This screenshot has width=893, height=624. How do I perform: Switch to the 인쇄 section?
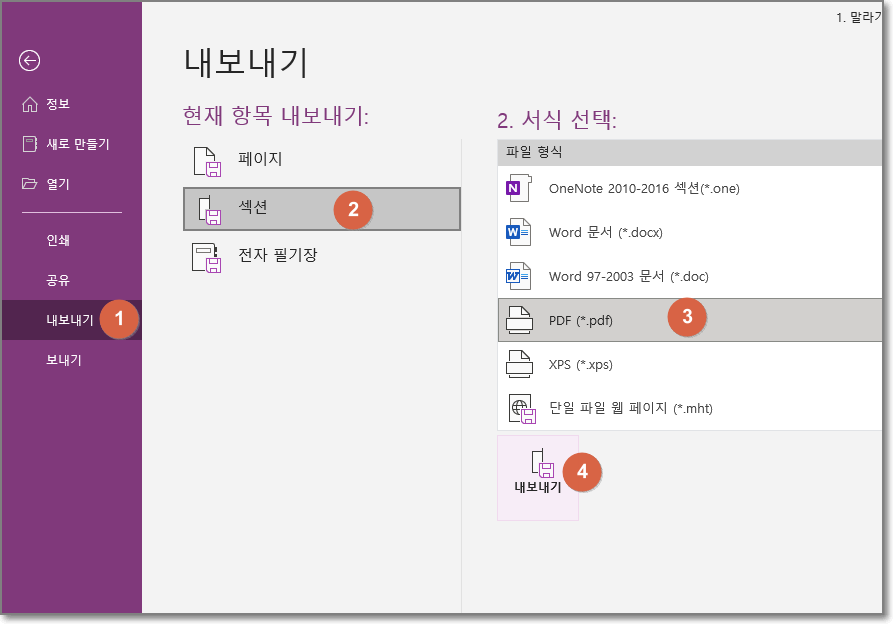(58, 239)
